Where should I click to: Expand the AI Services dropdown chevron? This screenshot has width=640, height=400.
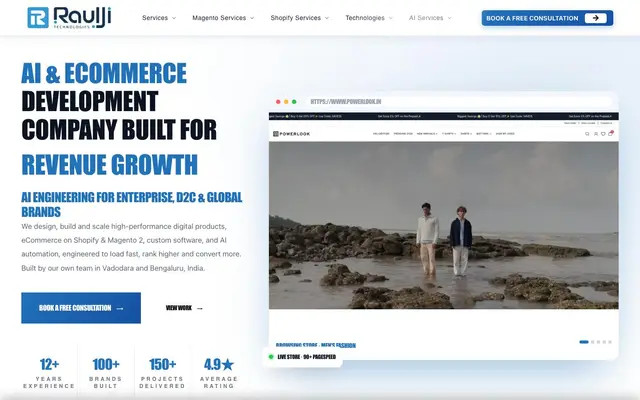pyautogui.click(x=449, y=18)
